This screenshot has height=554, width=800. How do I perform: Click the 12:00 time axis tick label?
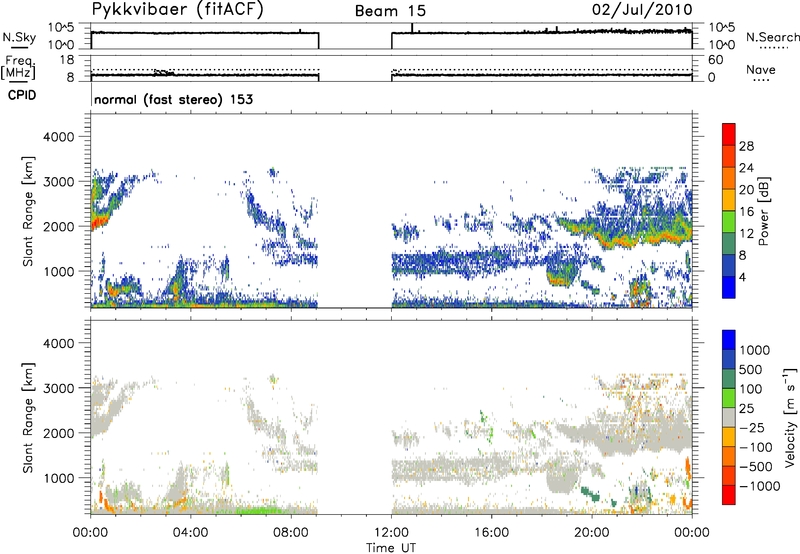tap(391, 533)
